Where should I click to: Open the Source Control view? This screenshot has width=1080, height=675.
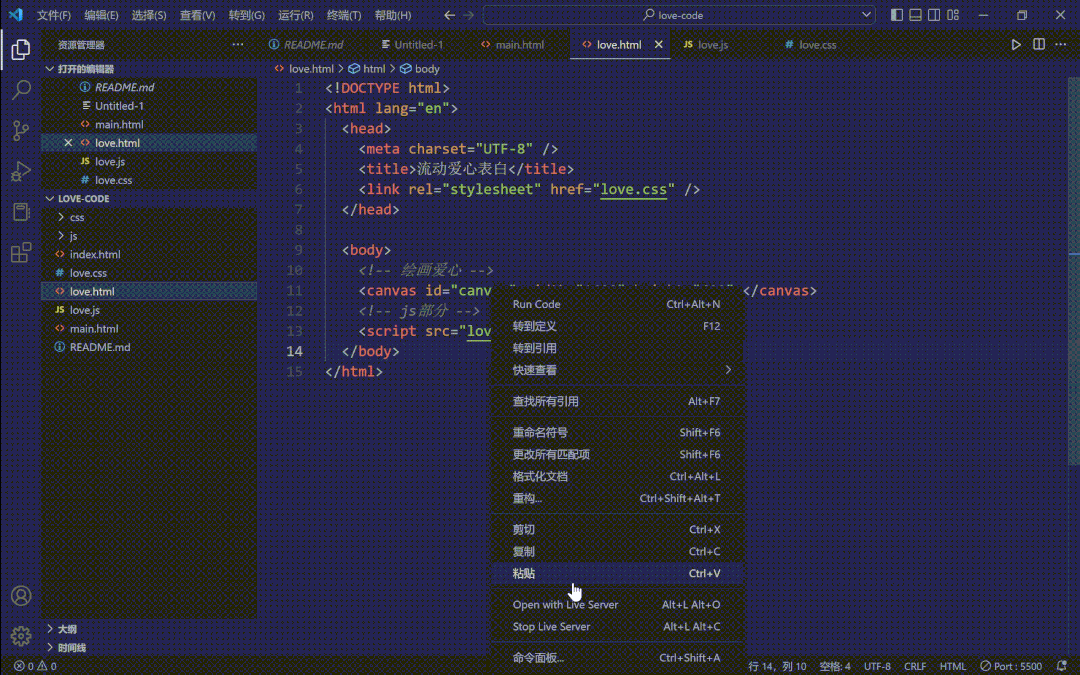21,130
